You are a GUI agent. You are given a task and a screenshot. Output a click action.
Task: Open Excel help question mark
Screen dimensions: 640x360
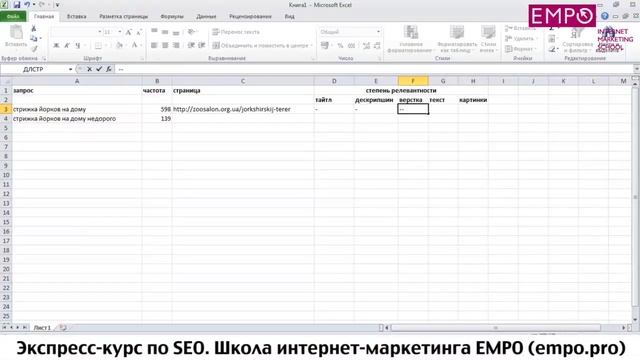pyautogui.click(x=605, y=16)
